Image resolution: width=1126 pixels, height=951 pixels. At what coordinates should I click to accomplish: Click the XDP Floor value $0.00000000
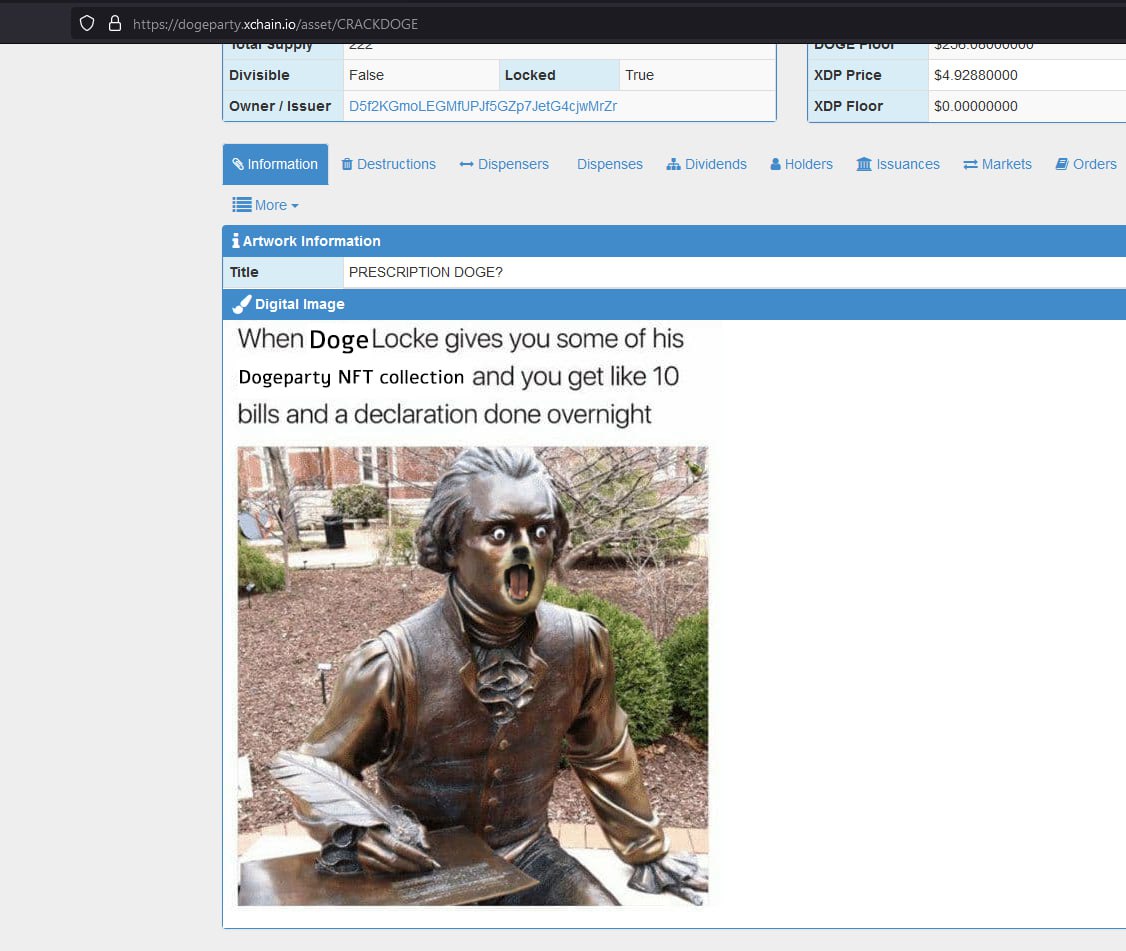coord(975,106)
